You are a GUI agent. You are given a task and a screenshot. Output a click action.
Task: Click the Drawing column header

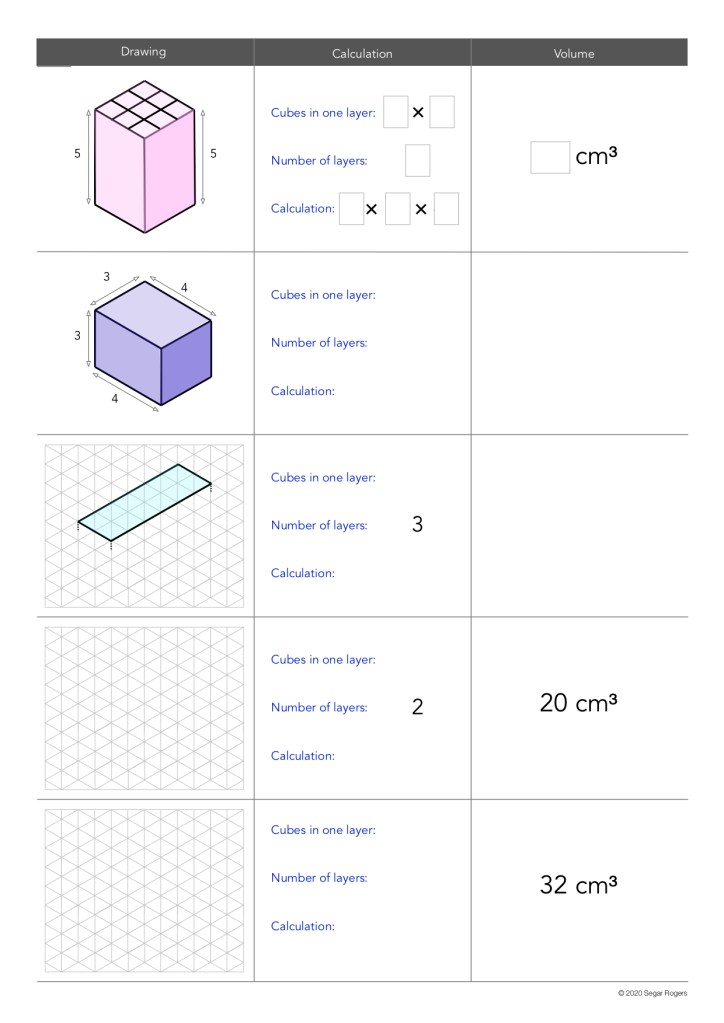click(145, 52)
